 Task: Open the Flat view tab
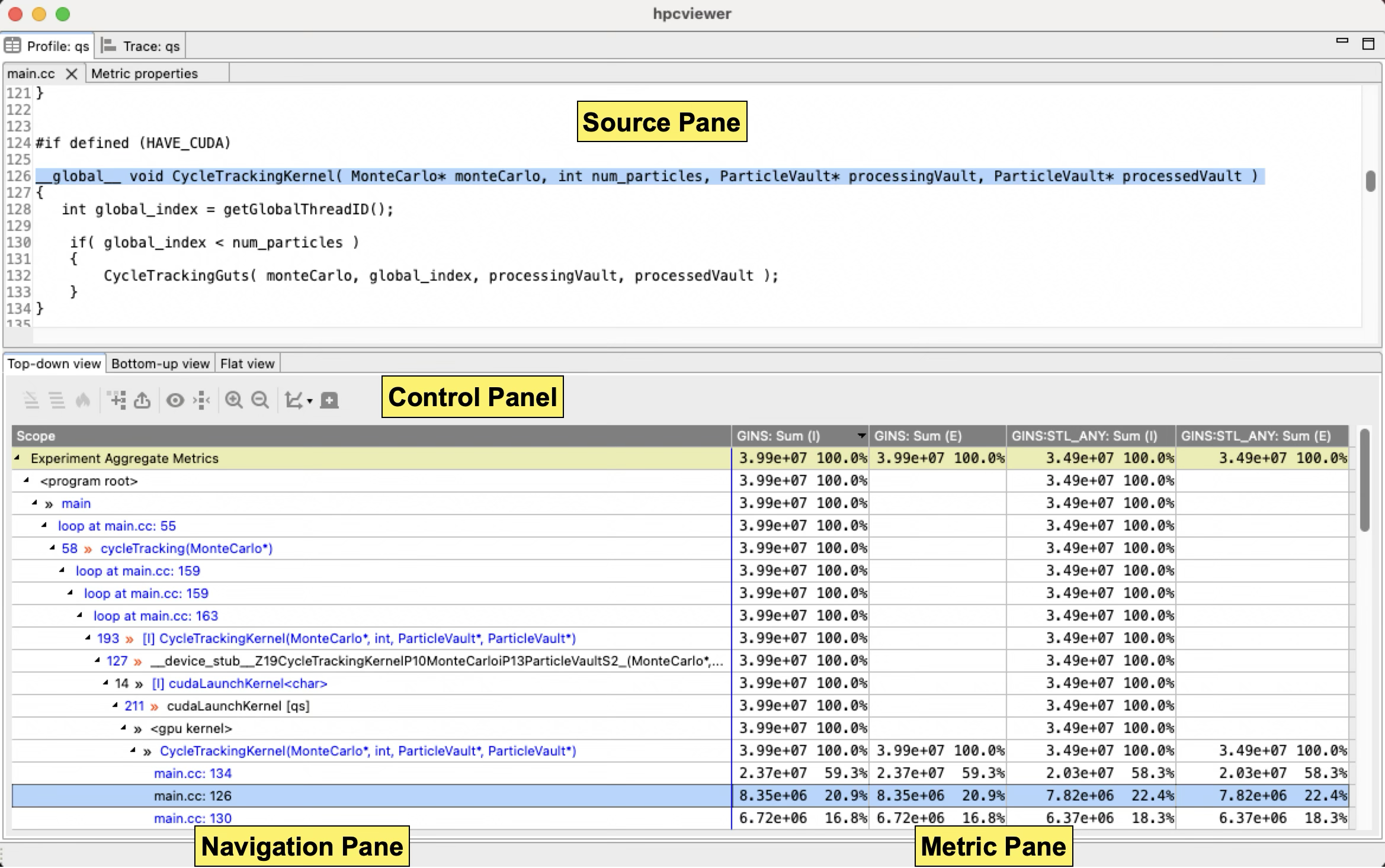tap(247, 364)
